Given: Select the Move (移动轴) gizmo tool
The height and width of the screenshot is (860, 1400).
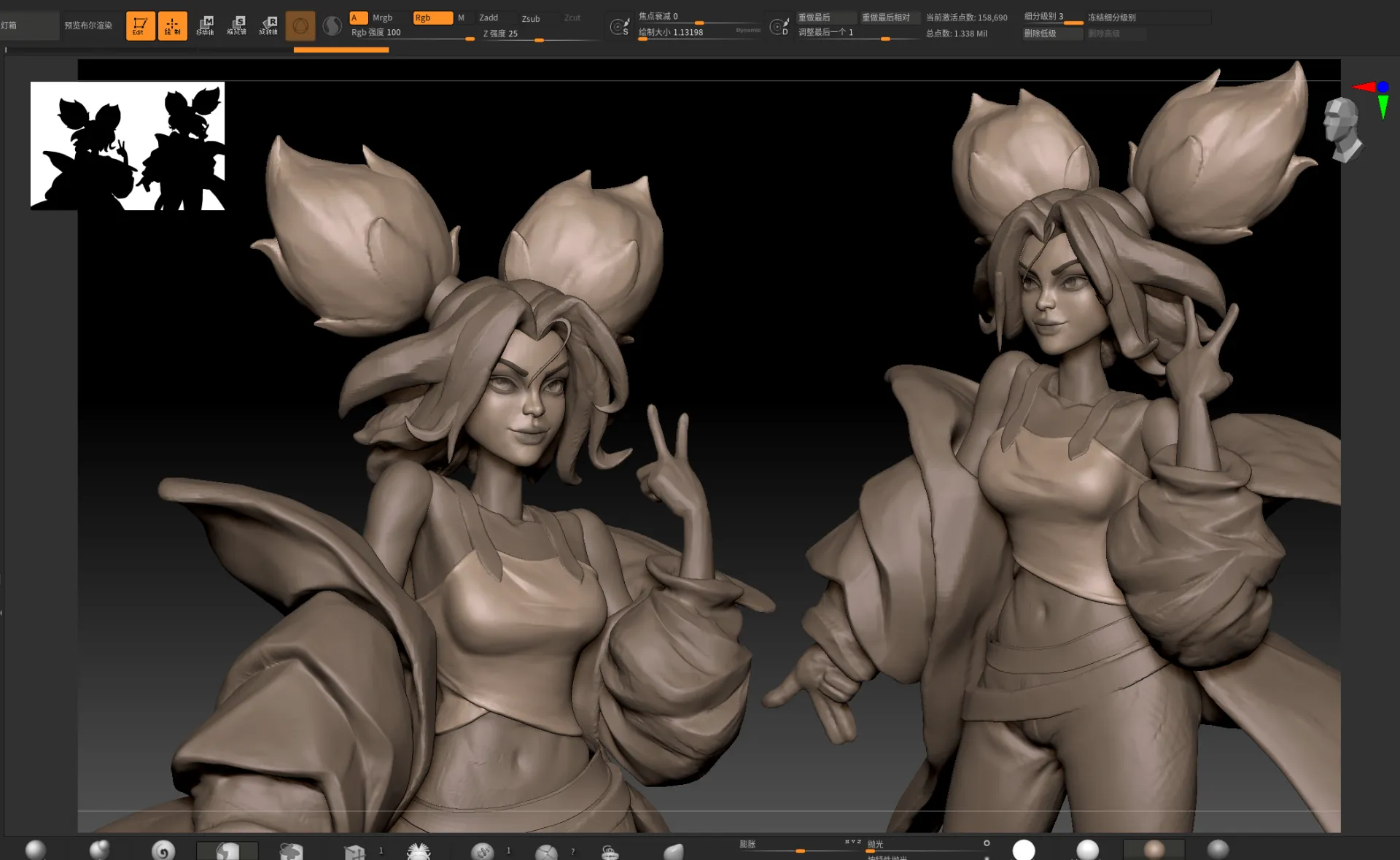Looking at the screenshot, I should (x=206, y=26).
